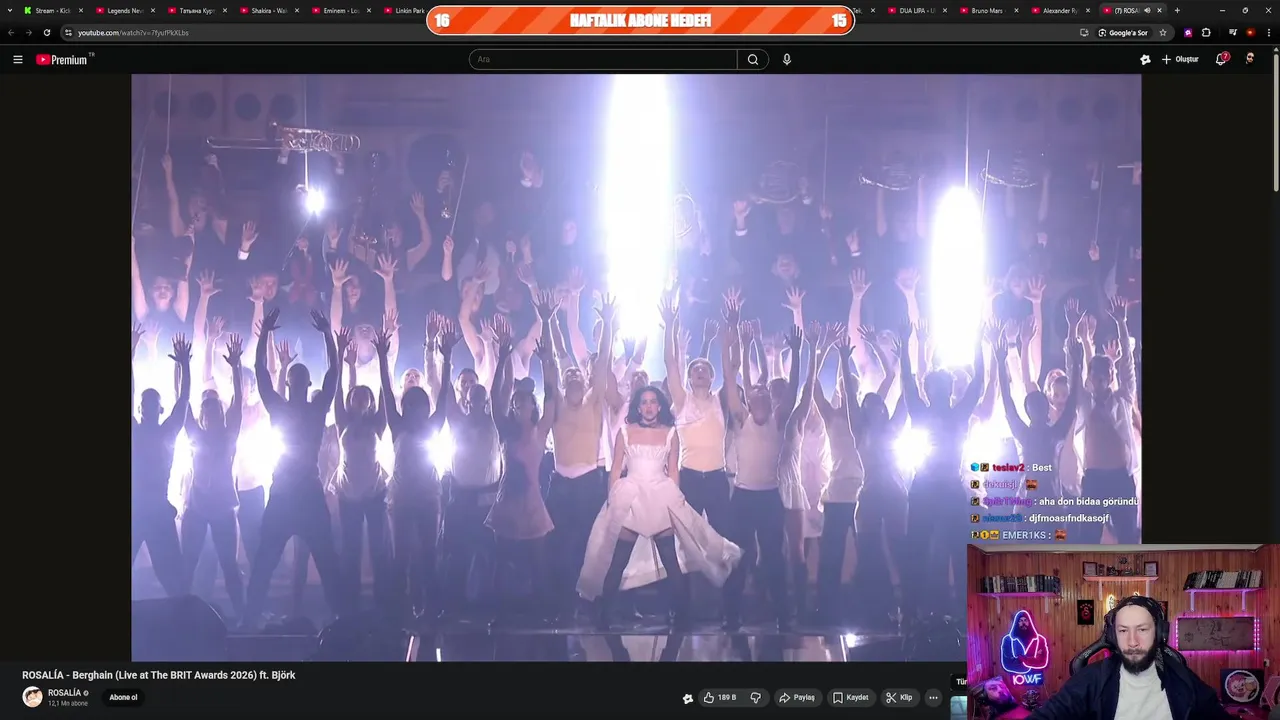
Task: Open a new browser tab
Action: point(1177,10)
